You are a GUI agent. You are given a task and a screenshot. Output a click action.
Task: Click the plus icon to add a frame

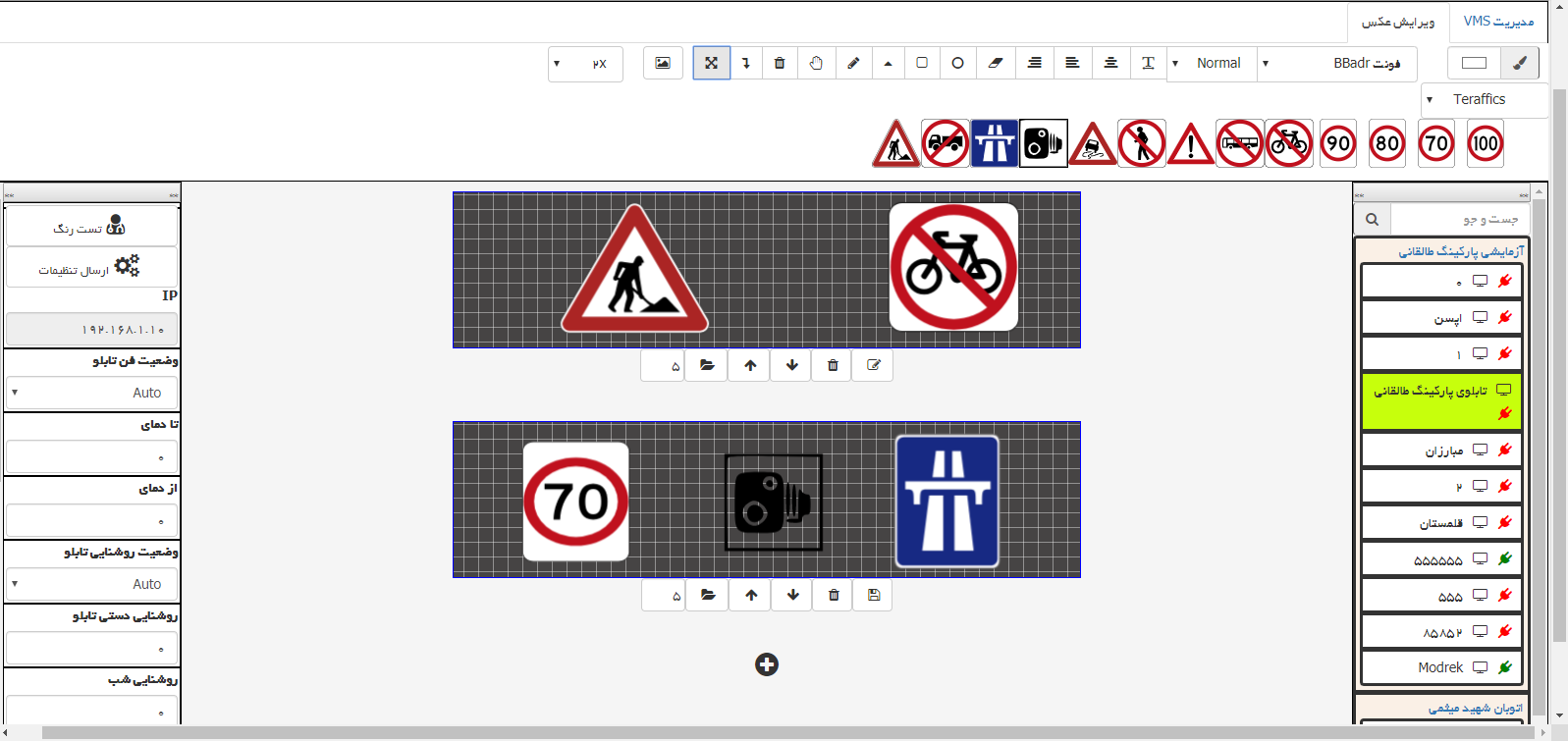pyautogui.click(x=767, y=664)
